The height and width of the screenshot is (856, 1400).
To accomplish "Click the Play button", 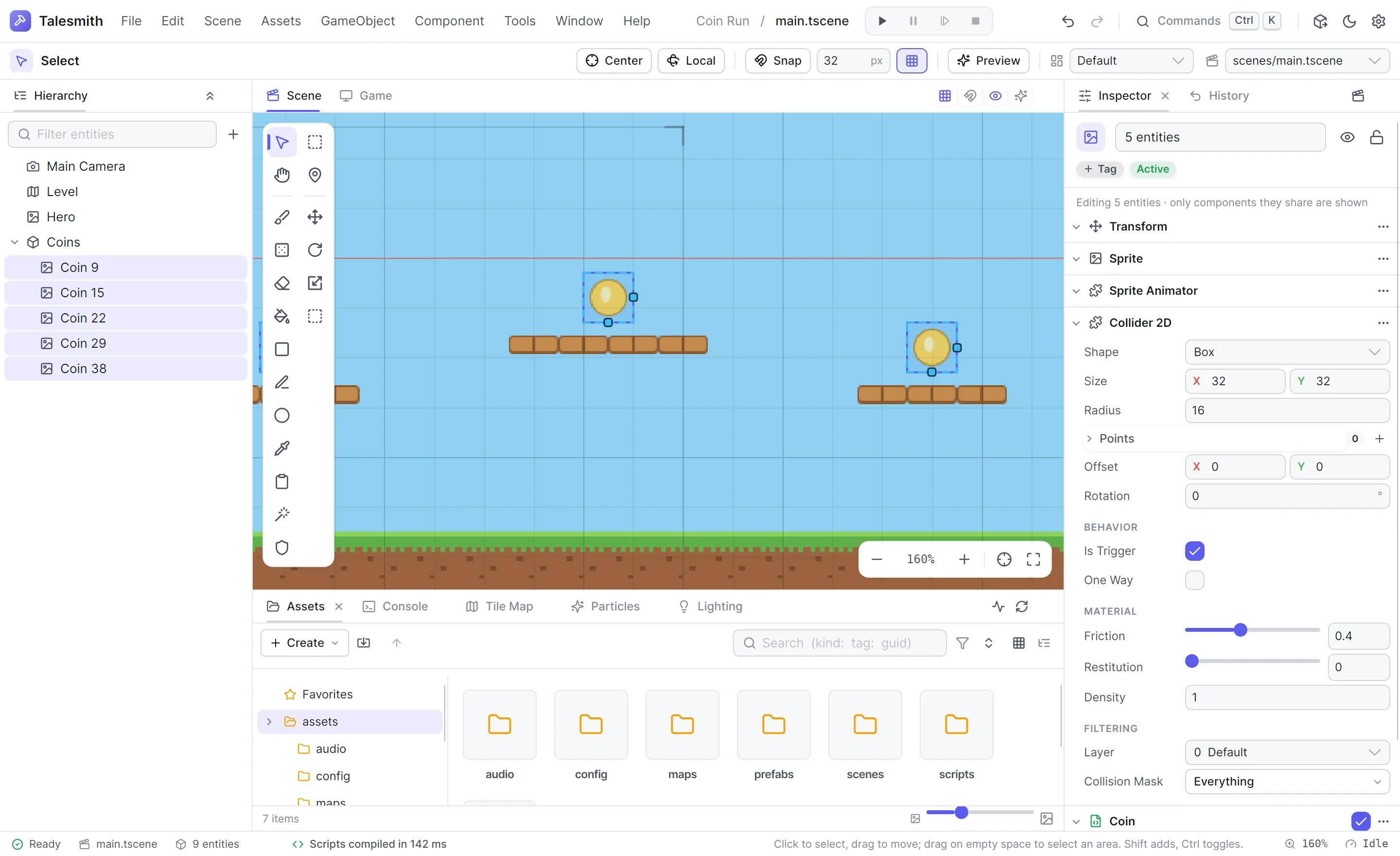I will tap(882, 21).
